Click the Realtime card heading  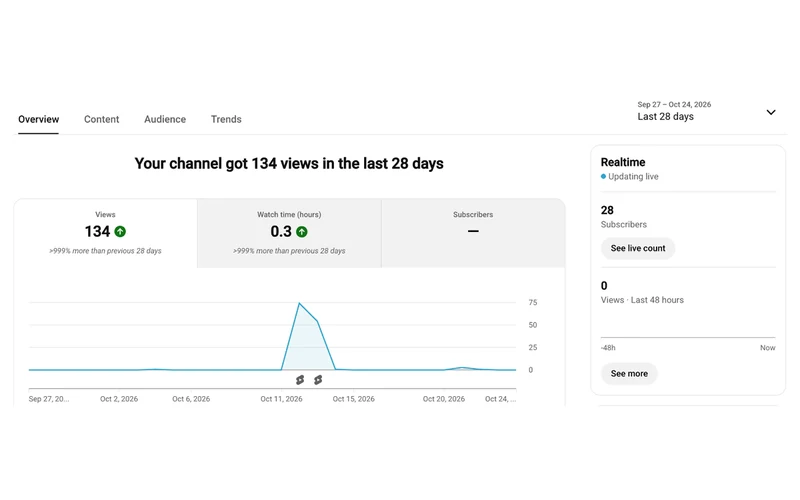pyautogui.click(x=623, y=162)
